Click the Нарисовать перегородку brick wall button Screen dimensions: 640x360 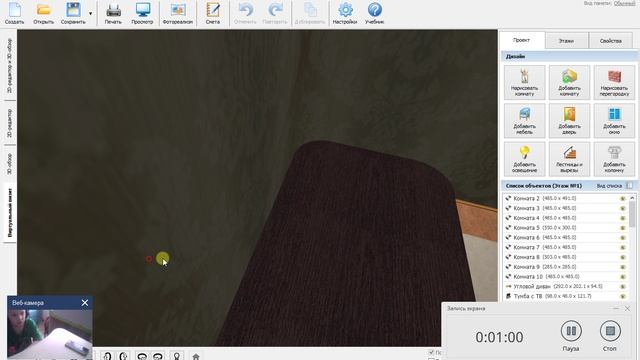(614, 82)
